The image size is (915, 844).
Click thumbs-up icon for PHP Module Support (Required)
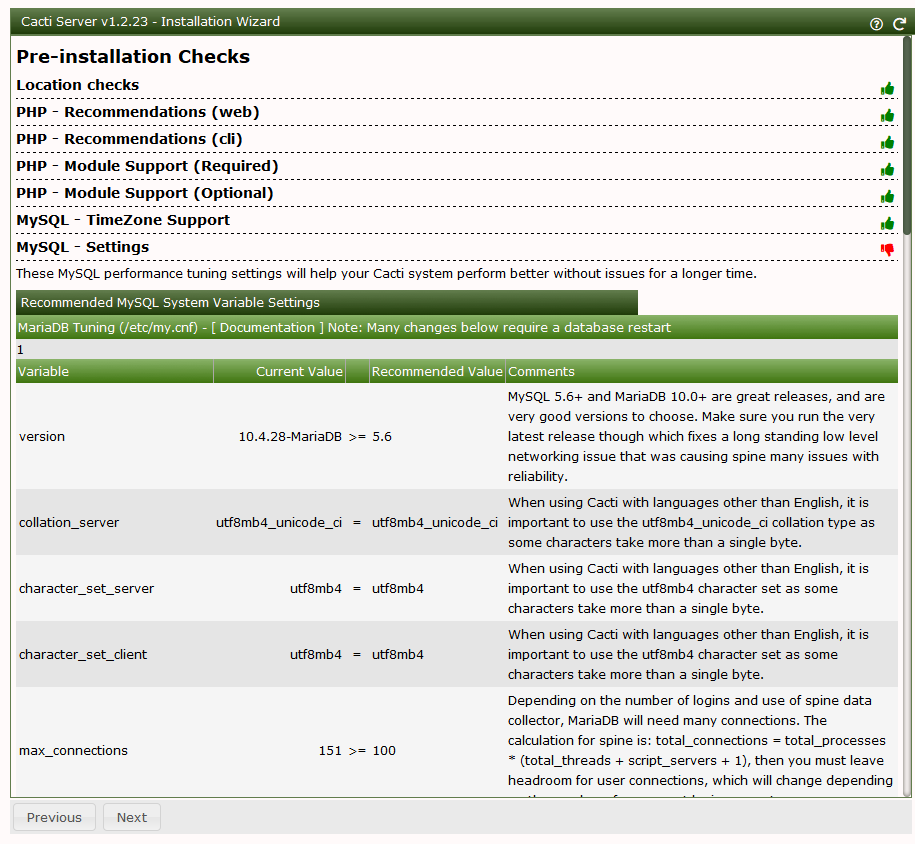(888, 169)
